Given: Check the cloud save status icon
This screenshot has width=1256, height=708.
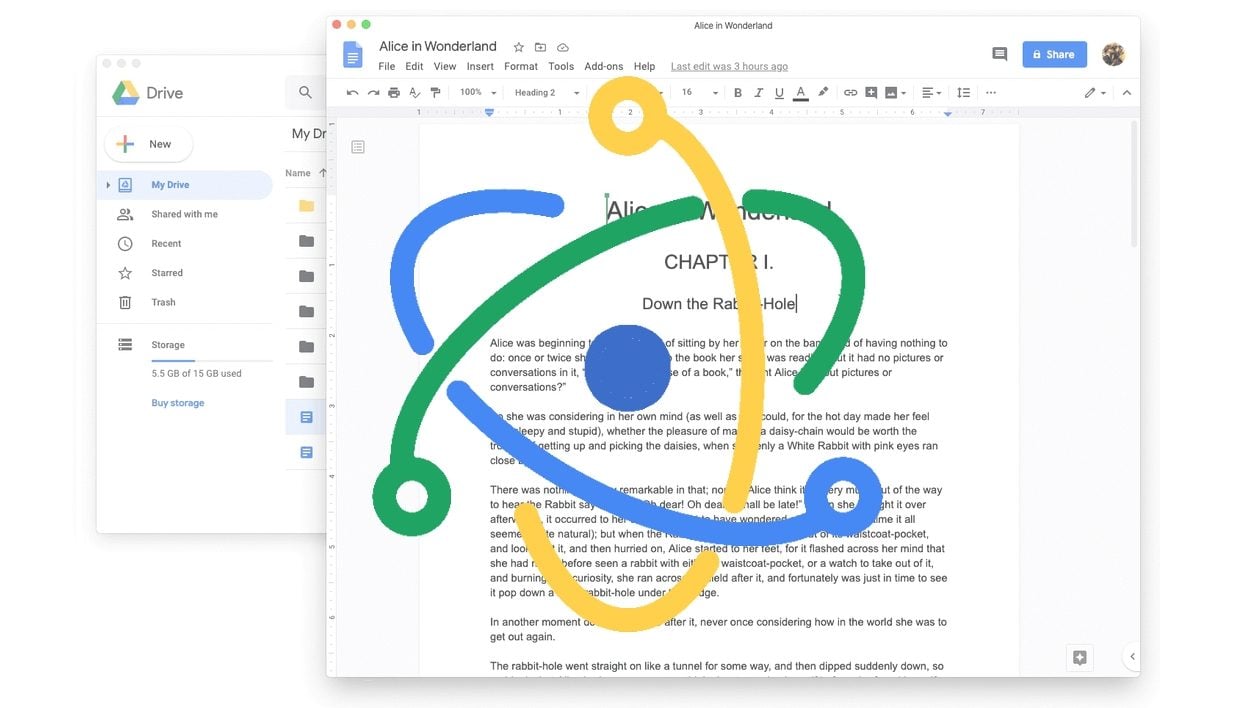Looking at the screenshot, I should (563, 47).
